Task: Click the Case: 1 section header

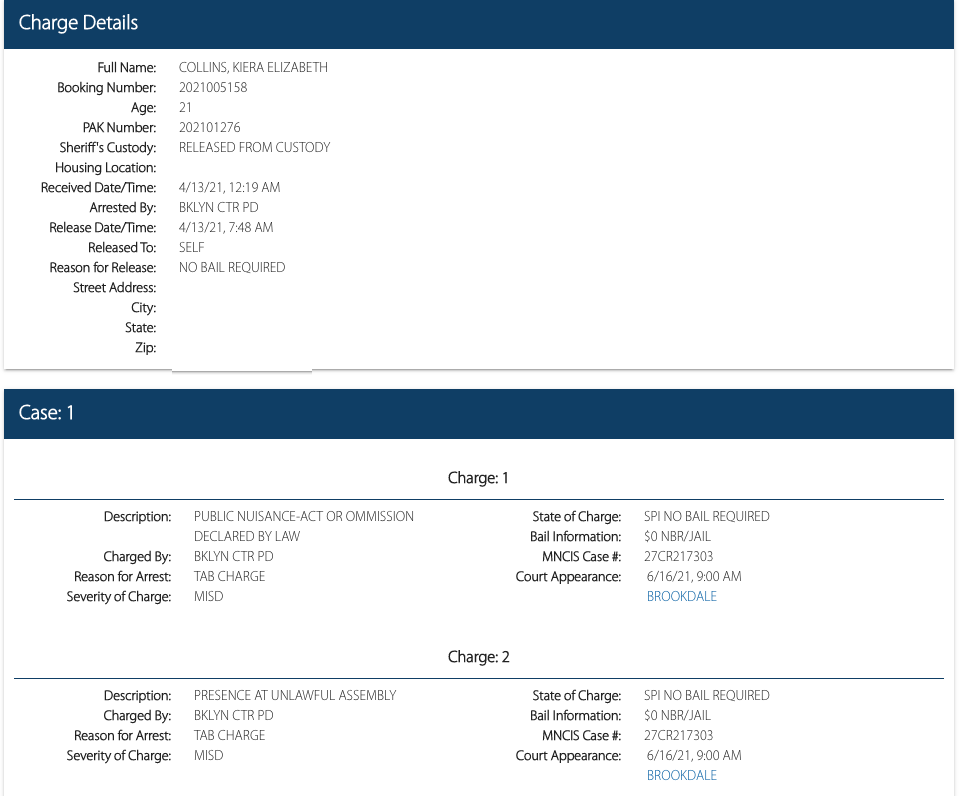Action: [x=479, y=413]
